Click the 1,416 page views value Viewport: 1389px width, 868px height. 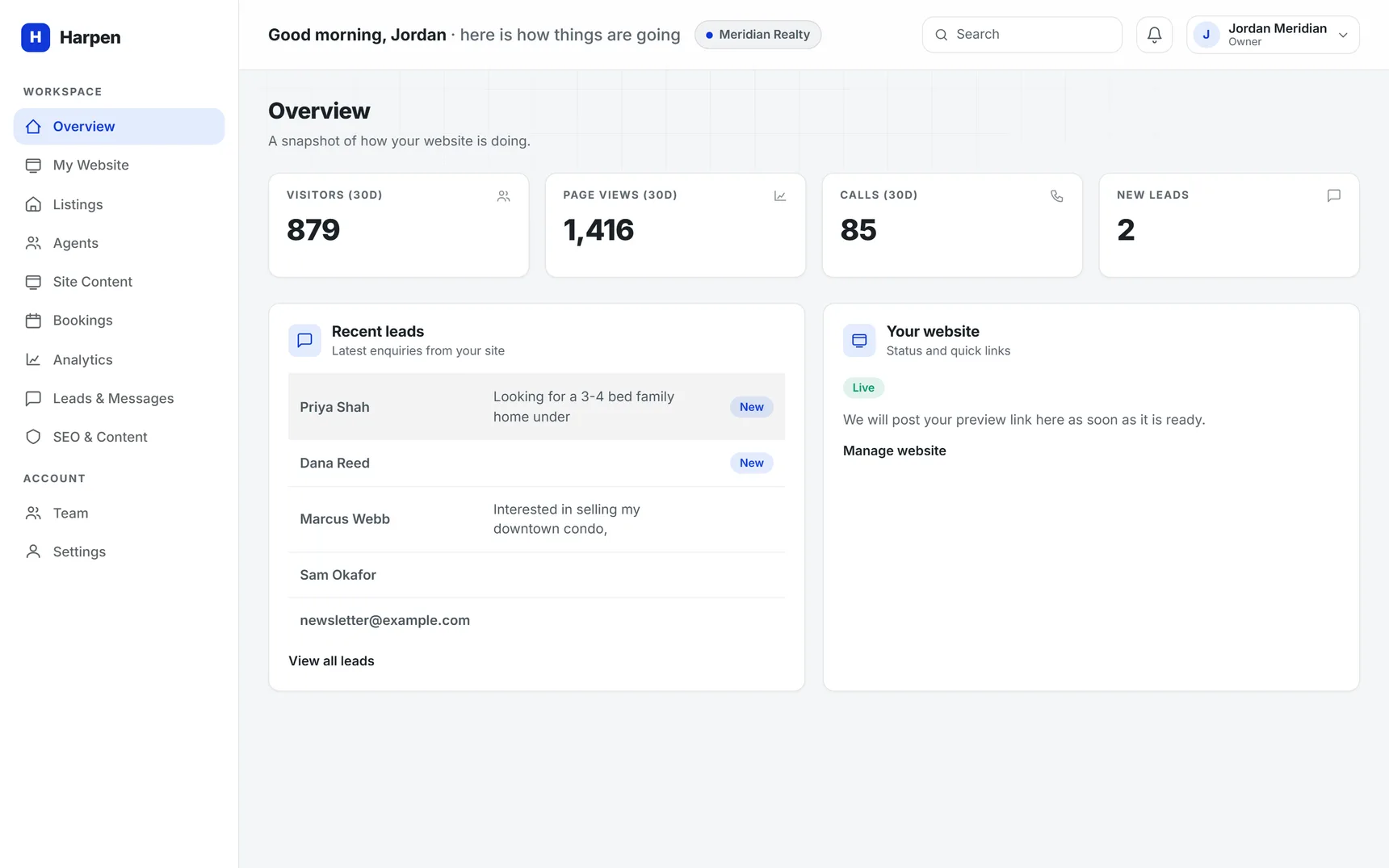[x=598, y=230]
